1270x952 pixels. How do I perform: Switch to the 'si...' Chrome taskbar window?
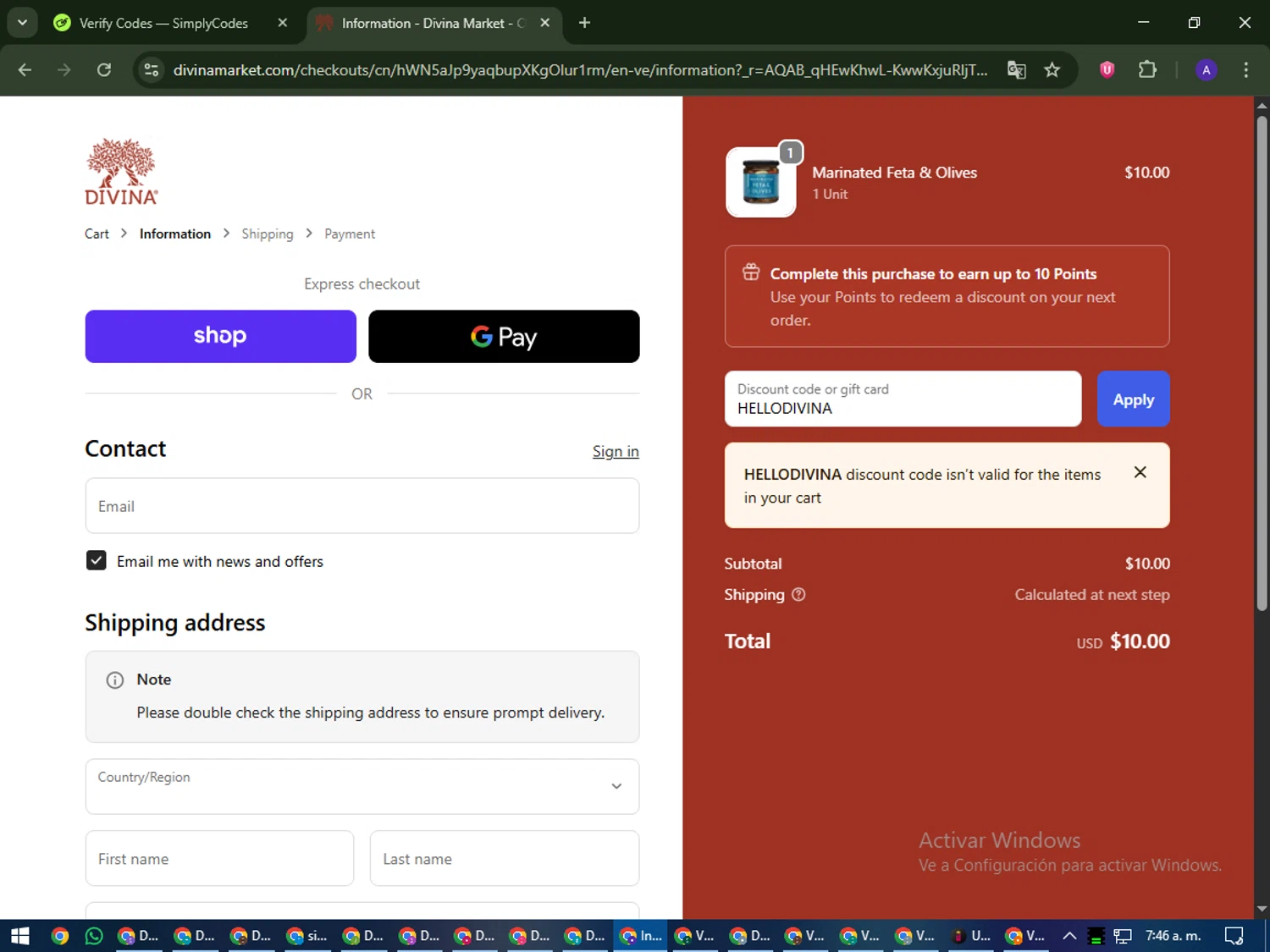click(x=307, y=936)
